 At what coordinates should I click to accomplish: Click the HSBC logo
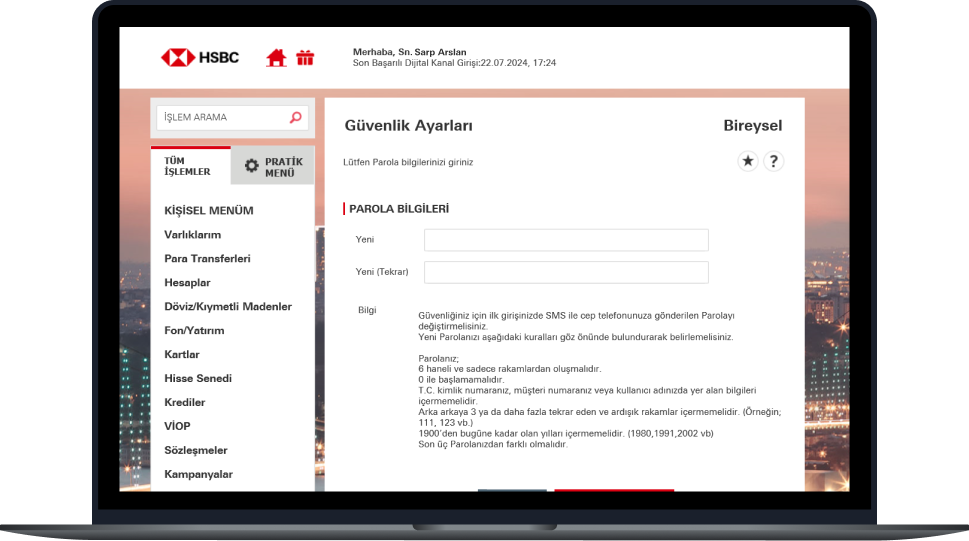pos(200,57)
